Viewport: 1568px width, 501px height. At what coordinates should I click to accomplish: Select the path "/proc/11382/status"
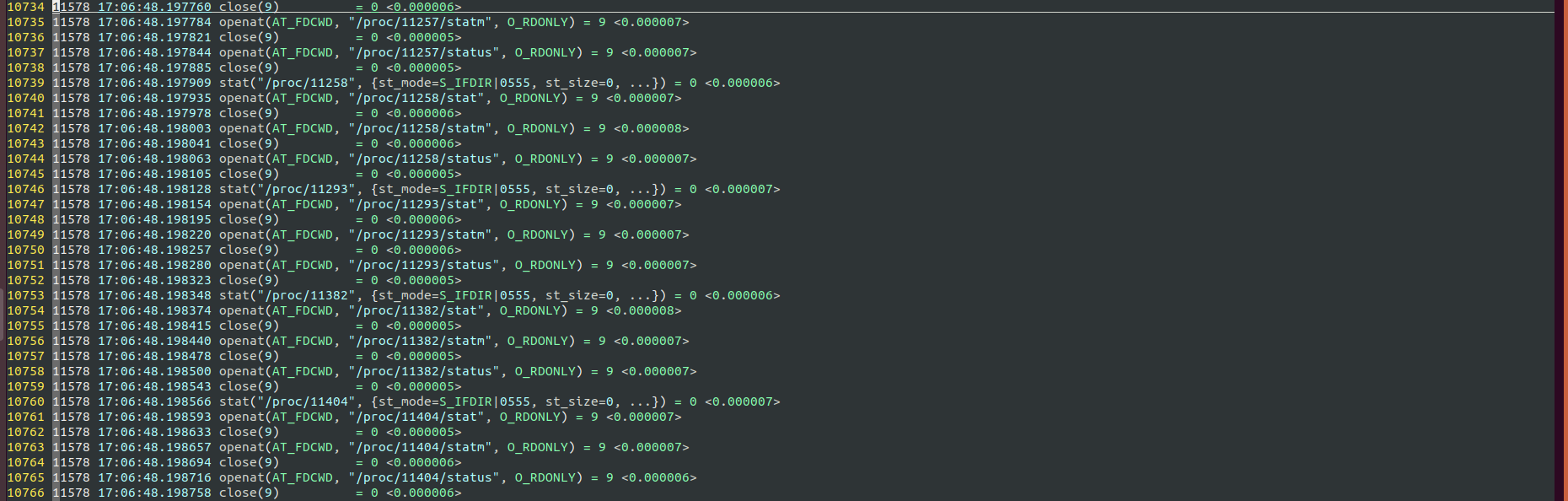[x=424, y=371]
